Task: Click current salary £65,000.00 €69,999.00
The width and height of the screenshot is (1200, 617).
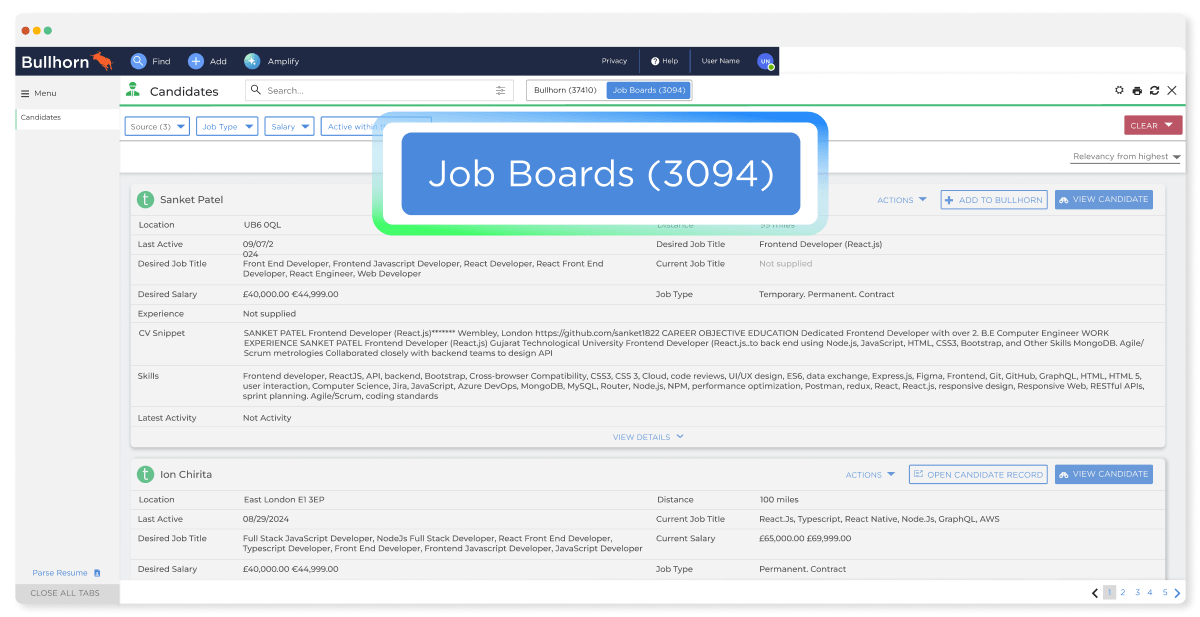Action: (805, 538)
